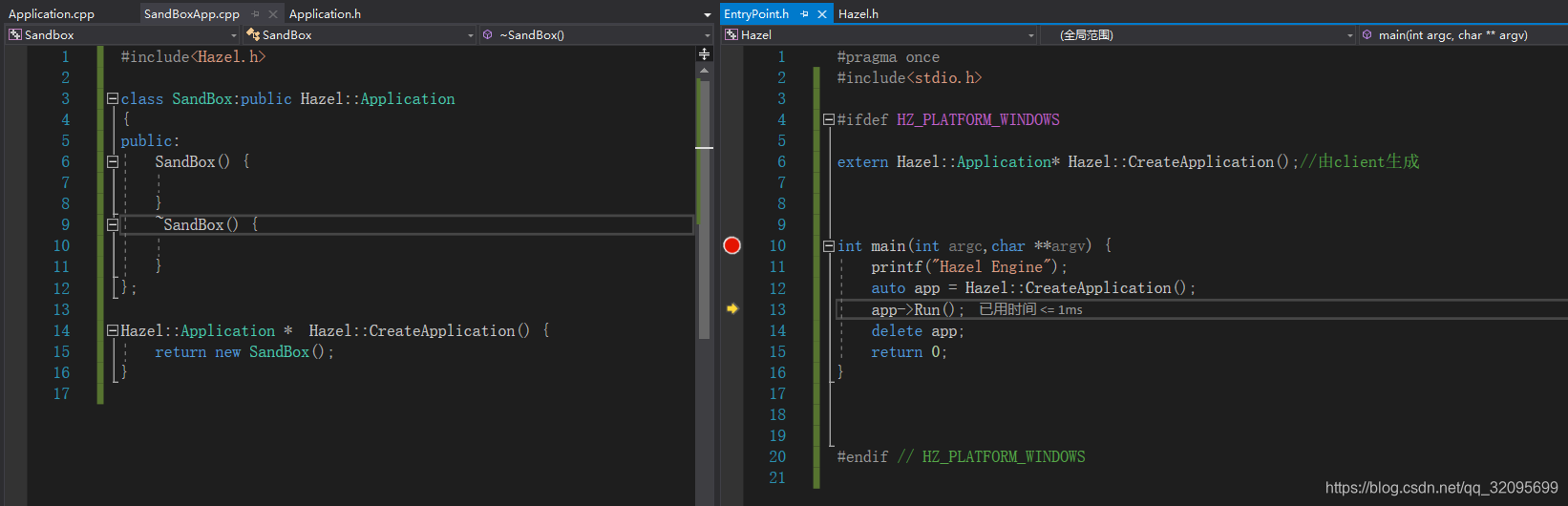This screenshot has width=1568, height=506.
Task: Click the SandBox class icon in navigation bar
Action: [x=253, y=34]
